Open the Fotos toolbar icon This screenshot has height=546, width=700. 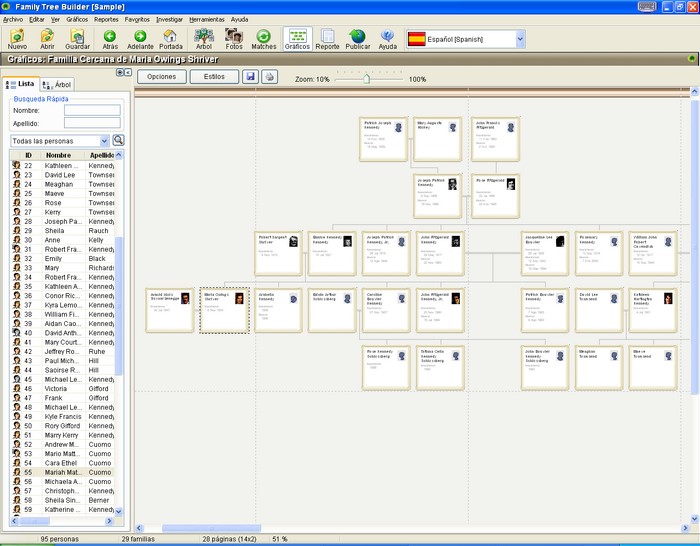(233, 39)
